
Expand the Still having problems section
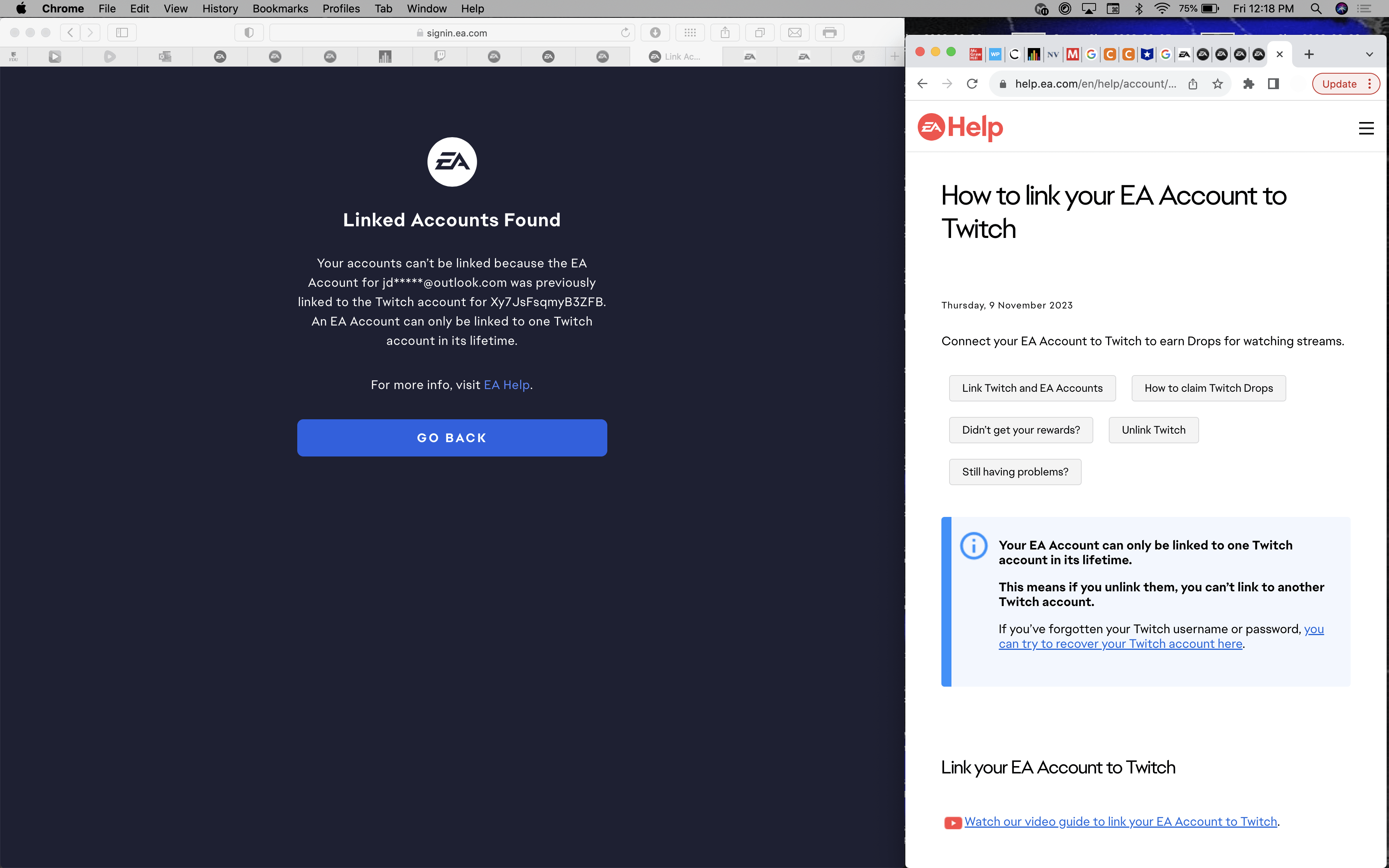point(1013,471)
